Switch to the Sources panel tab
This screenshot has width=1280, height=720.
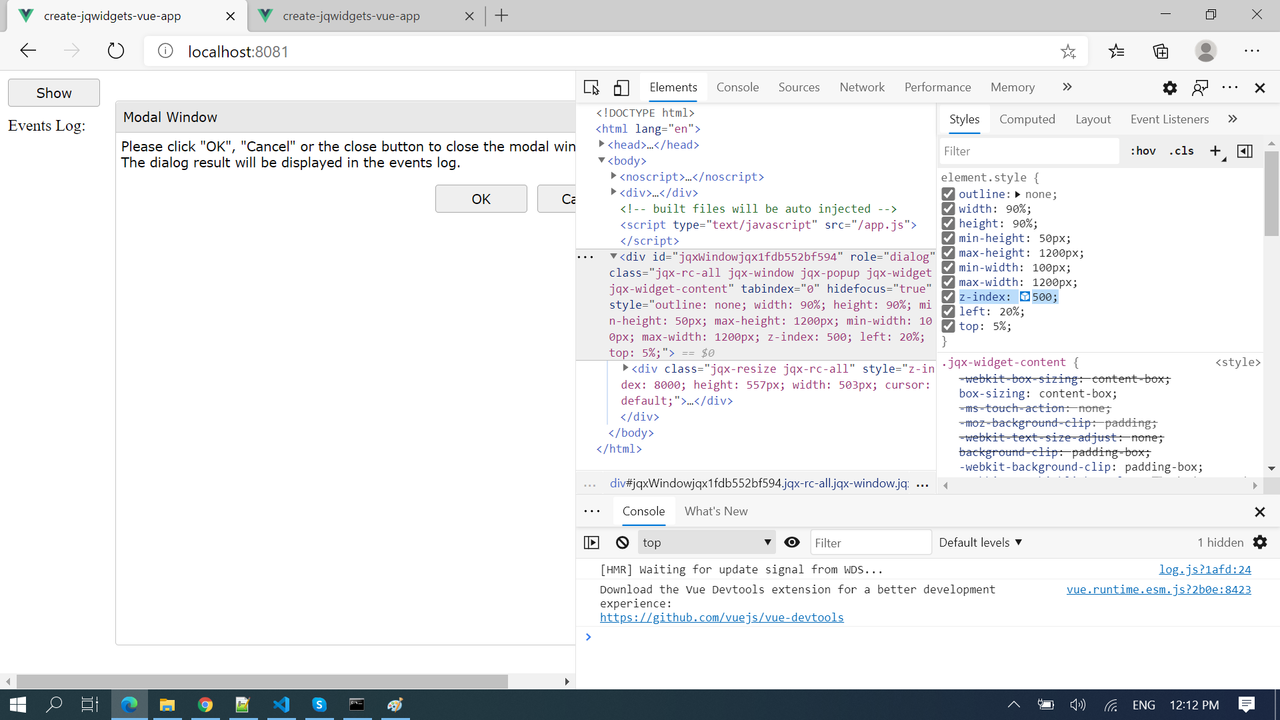pos(799,88)
